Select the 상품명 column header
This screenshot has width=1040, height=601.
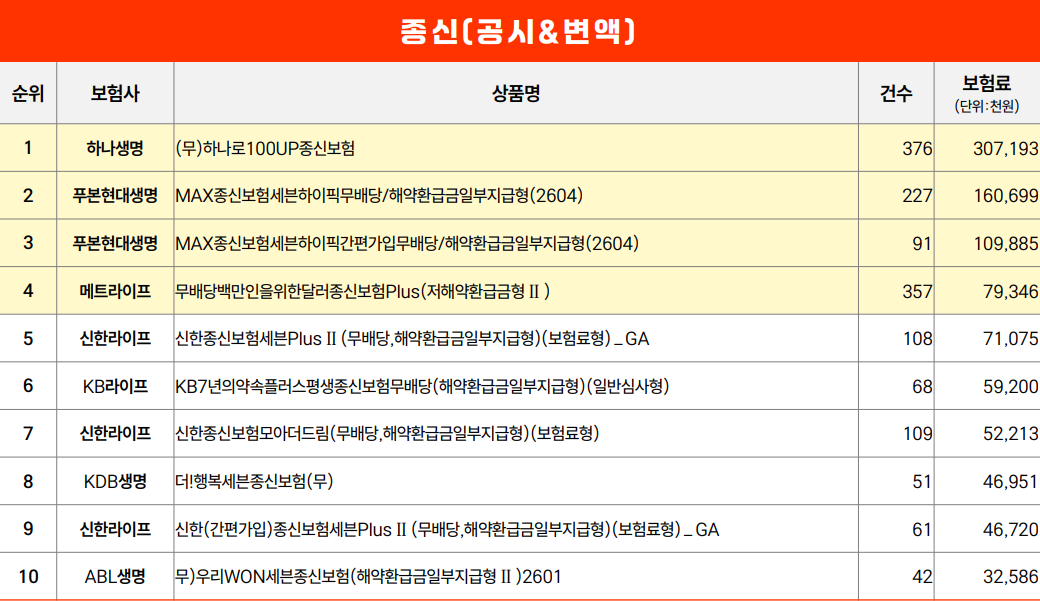[x=516, y=94]
